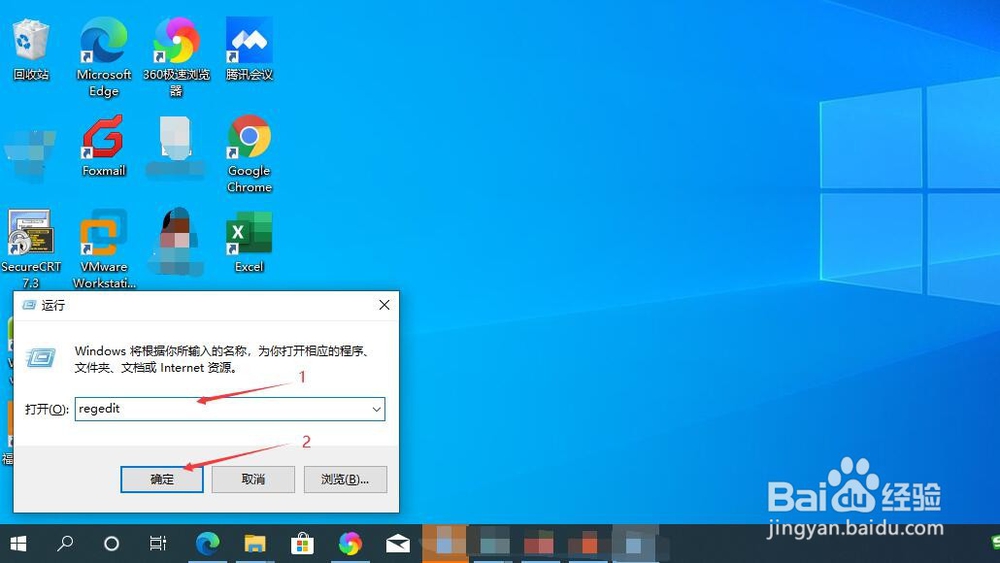Select the Excel desktop shortcut
The image size is (1000, 563).
pyautogui.click(x=249, y=242)
